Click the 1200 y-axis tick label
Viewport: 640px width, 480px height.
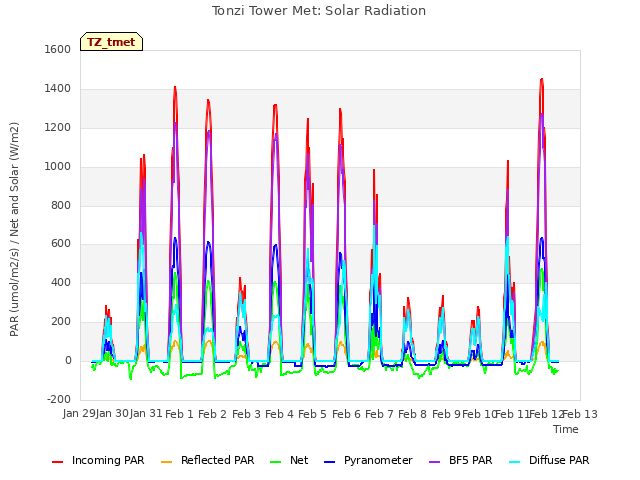tap(58, 128)
